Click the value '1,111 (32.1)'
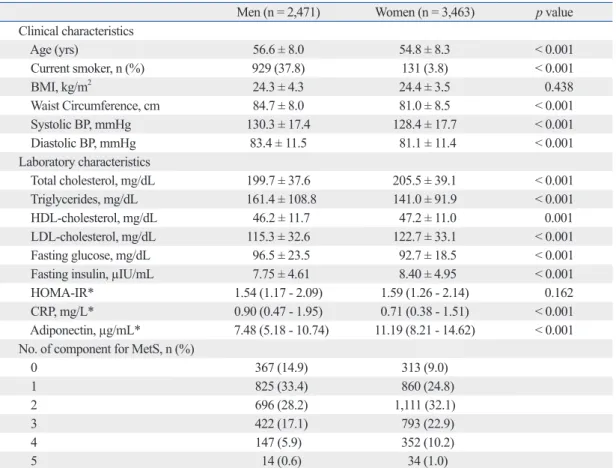The width and height of the screenshot is (616, 468). (425, 405)
